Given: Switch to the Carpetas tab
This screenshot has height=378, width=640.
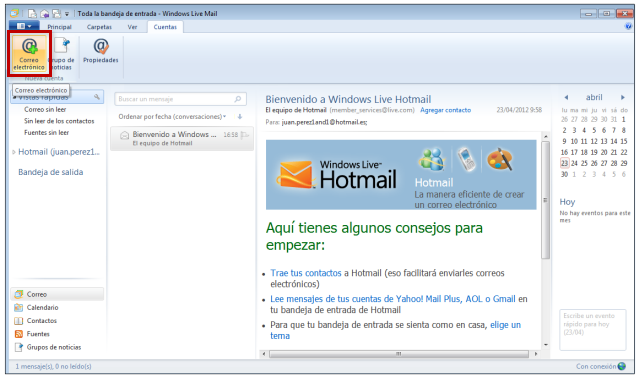Looking at the screenshot, I should point(99,27).
